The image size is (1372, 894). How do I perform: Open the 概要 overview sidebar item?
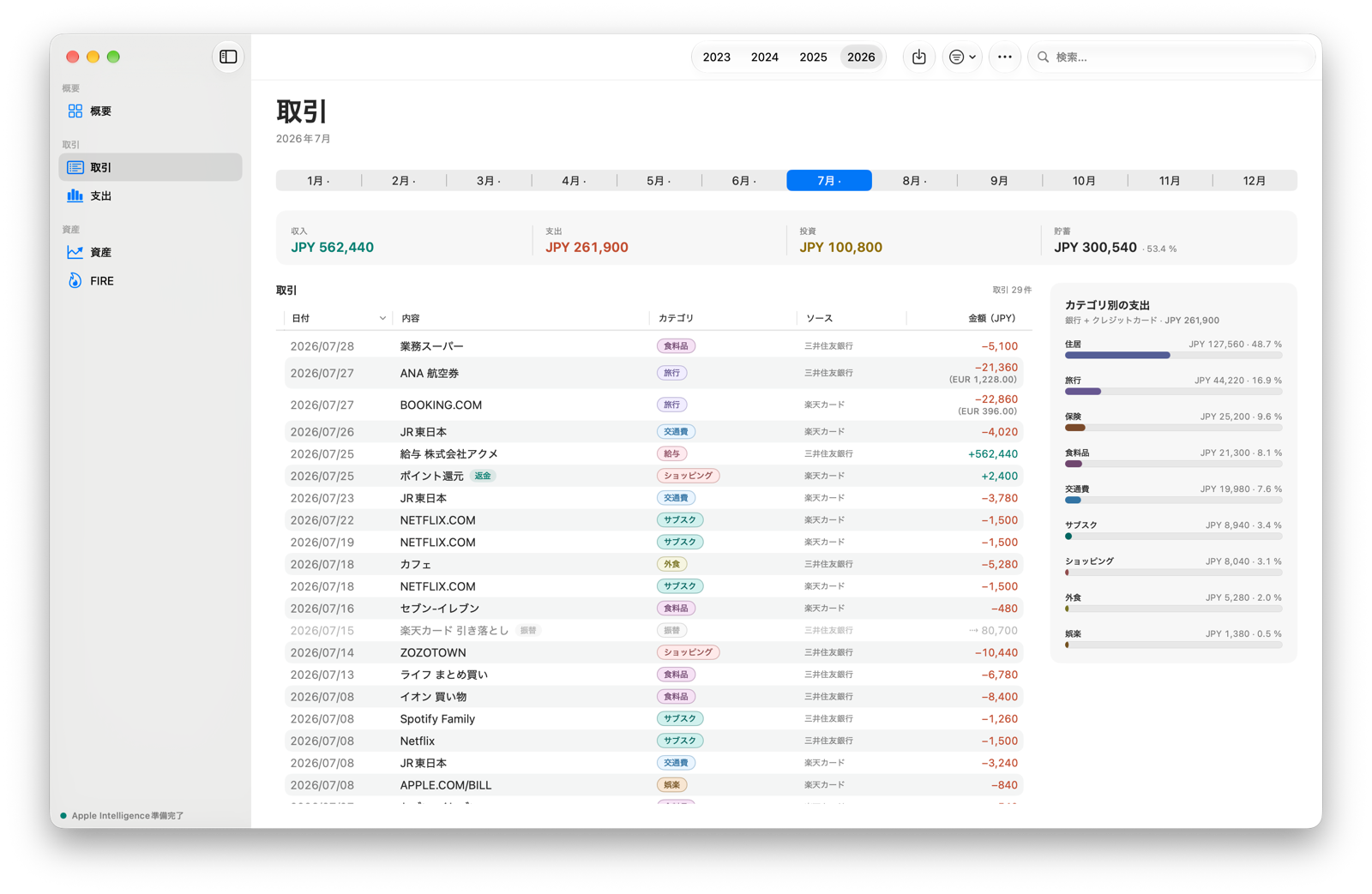point(150,111)
